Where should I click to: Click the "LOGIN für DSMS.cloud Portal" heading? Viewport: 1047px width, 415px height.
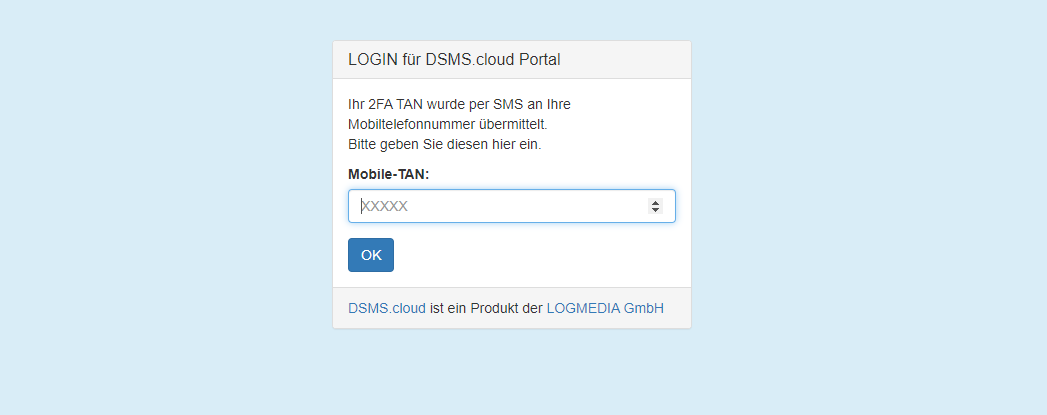click(454, 59)
